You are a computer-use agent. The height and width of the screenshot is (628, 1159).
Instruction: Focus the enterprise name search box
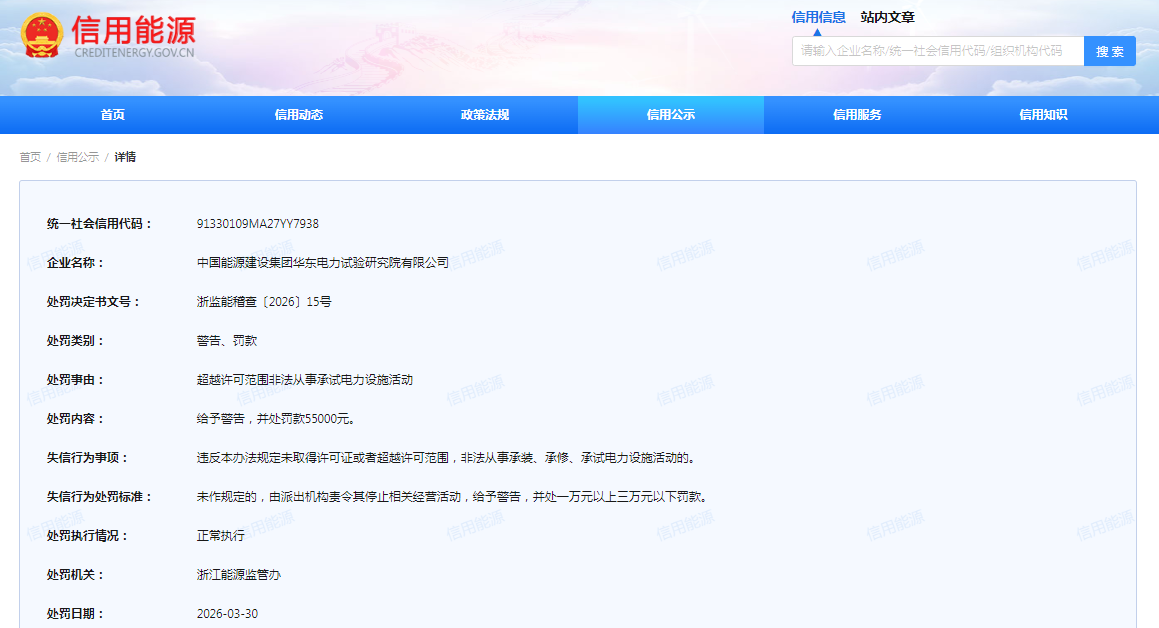(937, 51)
